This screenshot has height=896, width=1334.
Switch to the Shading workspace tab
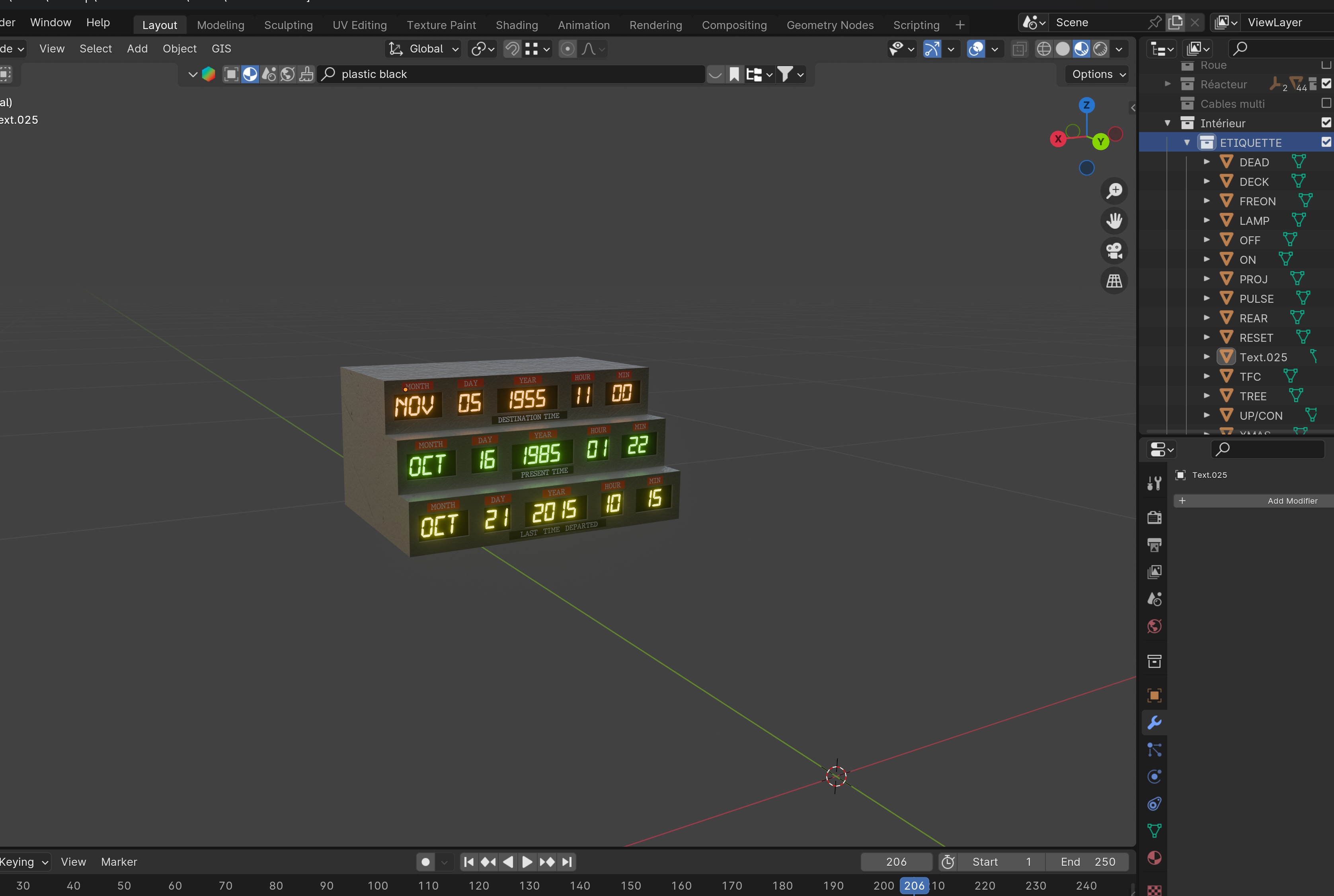(x=517, y=25)
